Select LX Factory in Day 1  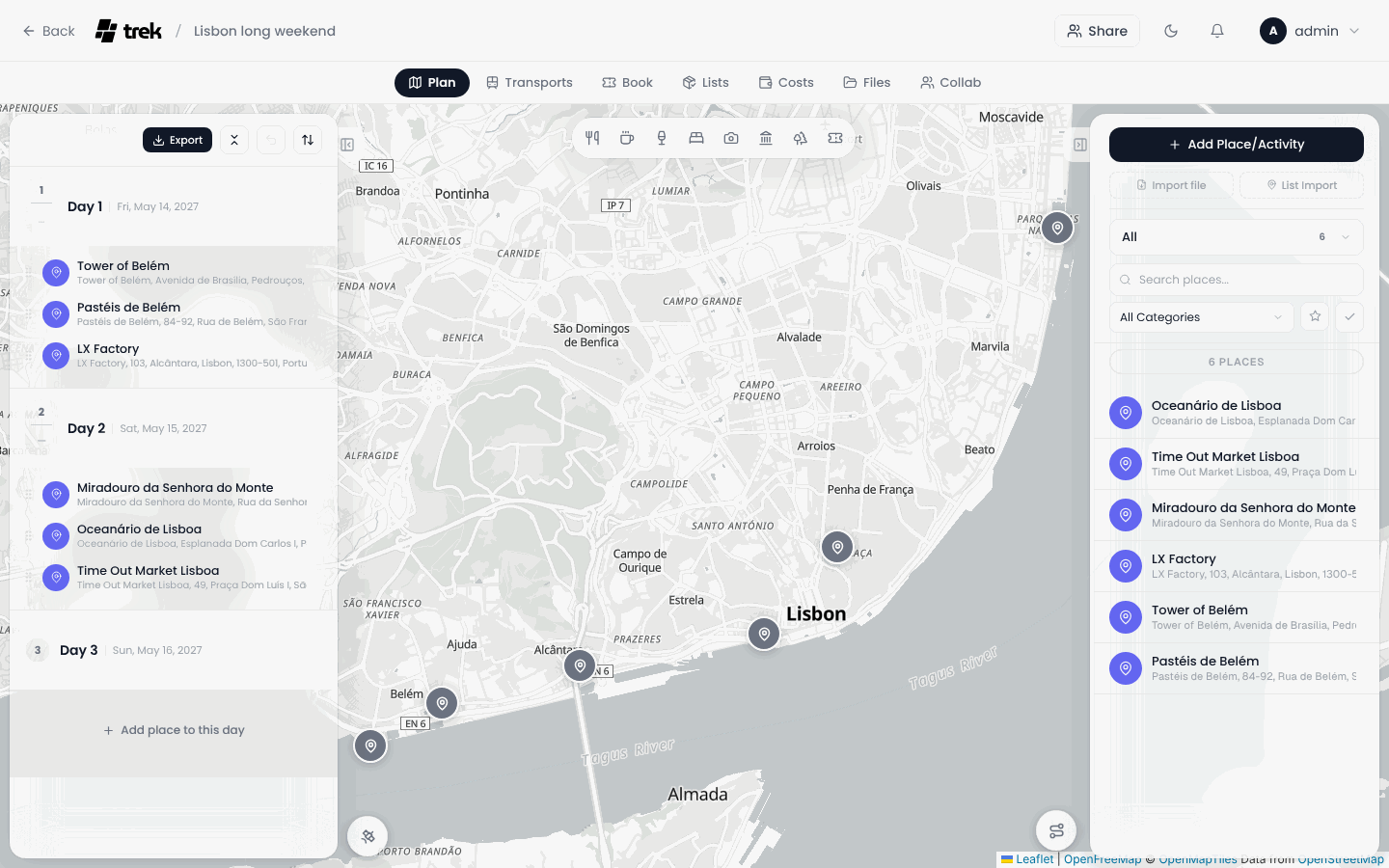click(174, 355)
